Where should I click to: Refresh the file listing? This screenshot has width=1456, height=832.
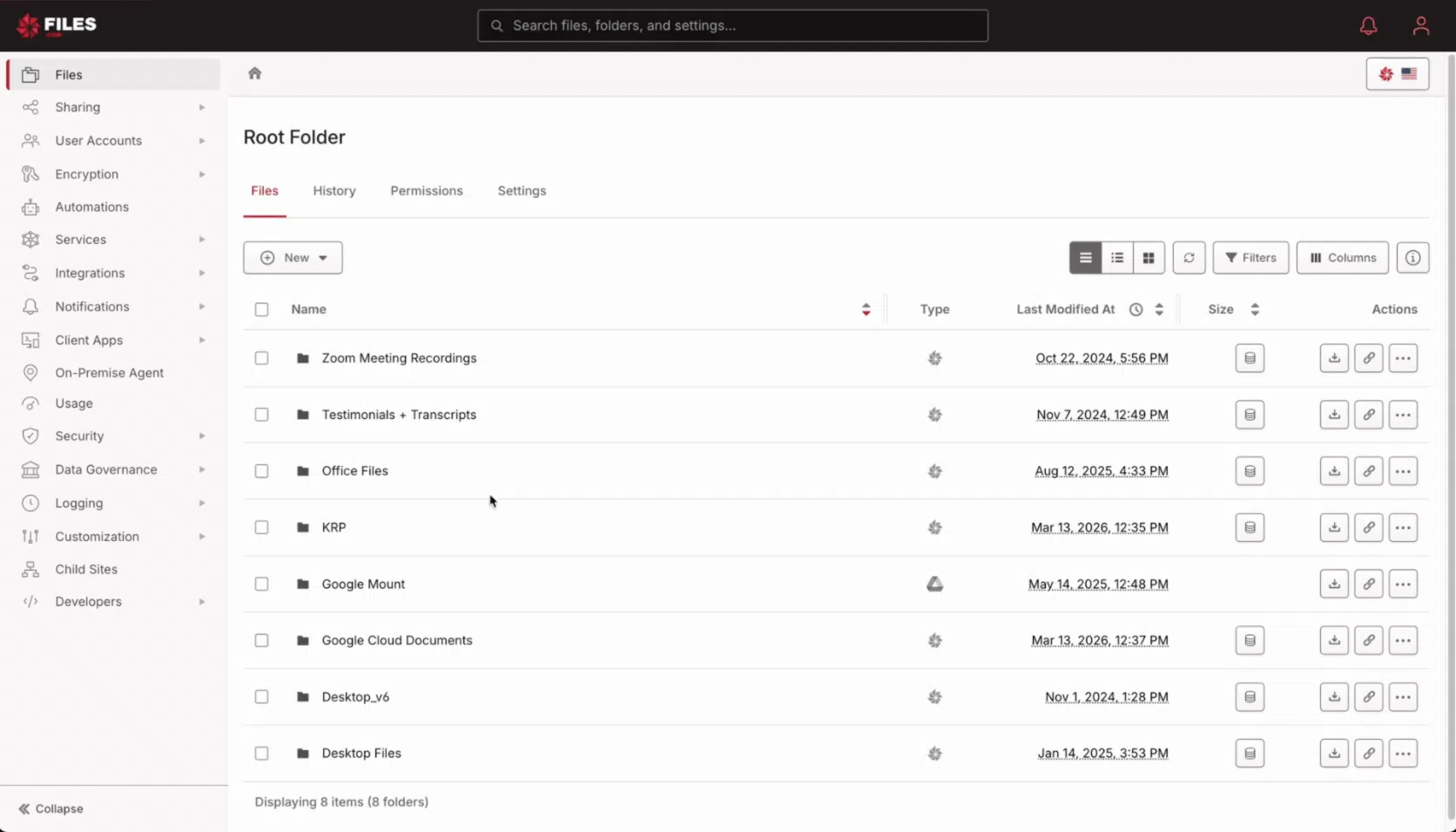click(x=1189, y=258)
